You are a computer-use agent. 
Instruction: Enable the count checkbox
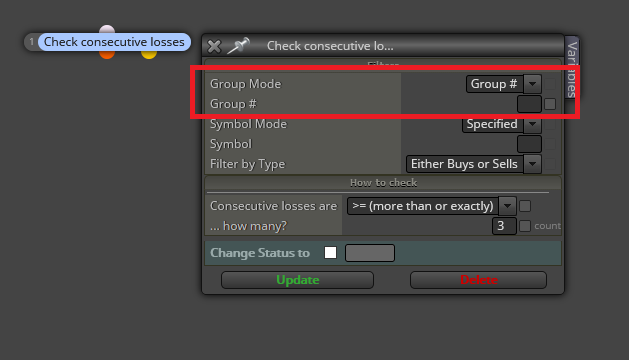(525, 226)
